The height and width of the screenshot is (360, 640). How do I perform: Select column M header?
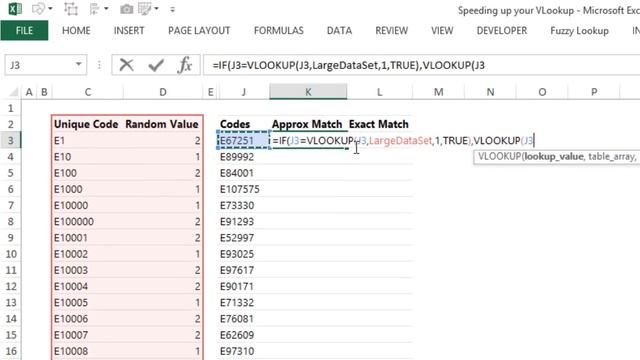tap(438, 92)
